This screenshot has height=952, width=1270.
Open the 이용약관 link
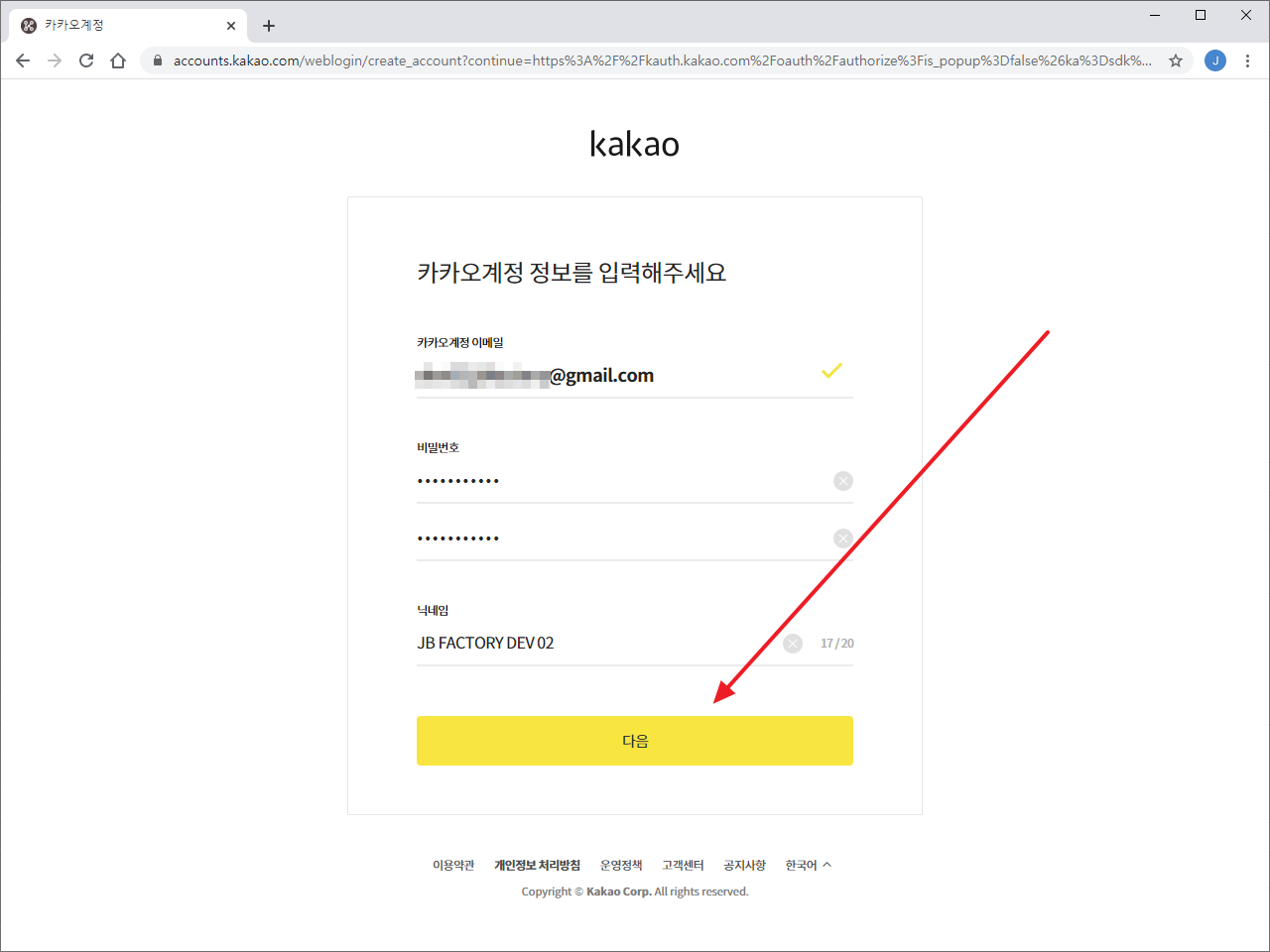tap(453, 866)
